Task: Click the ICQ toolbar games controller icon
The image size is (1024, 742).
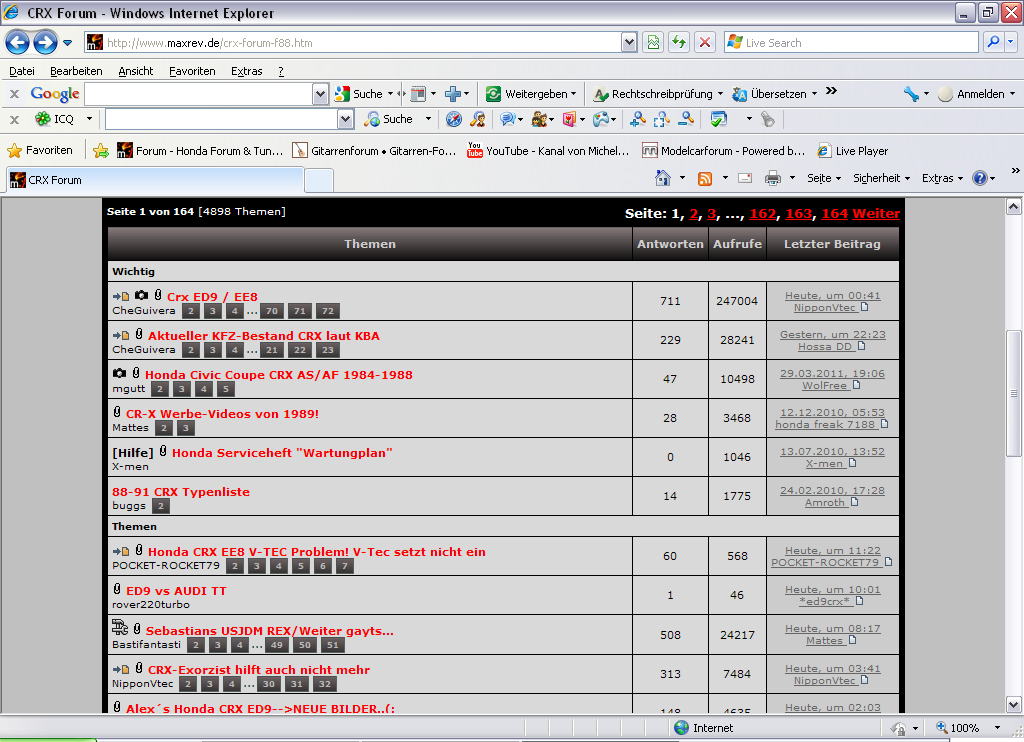Action: (x=601, y=119)
